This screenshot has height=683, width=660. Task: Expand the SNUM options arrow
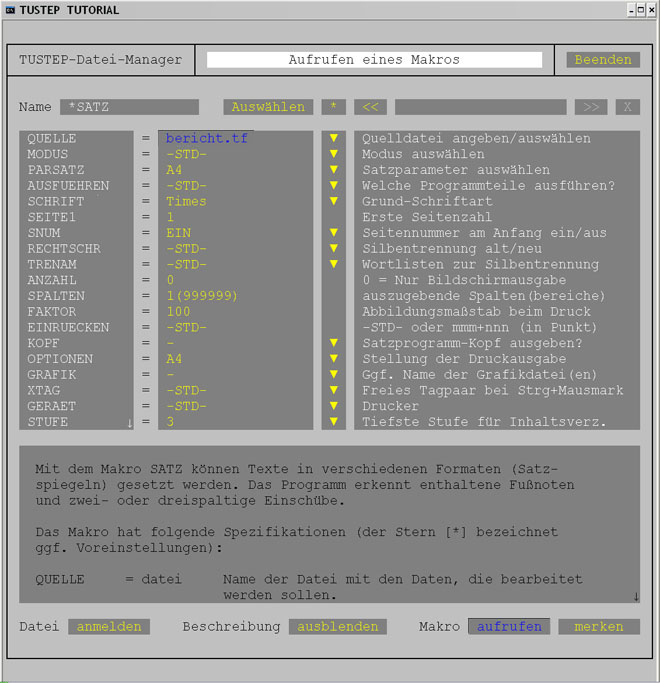coord(334,233)
